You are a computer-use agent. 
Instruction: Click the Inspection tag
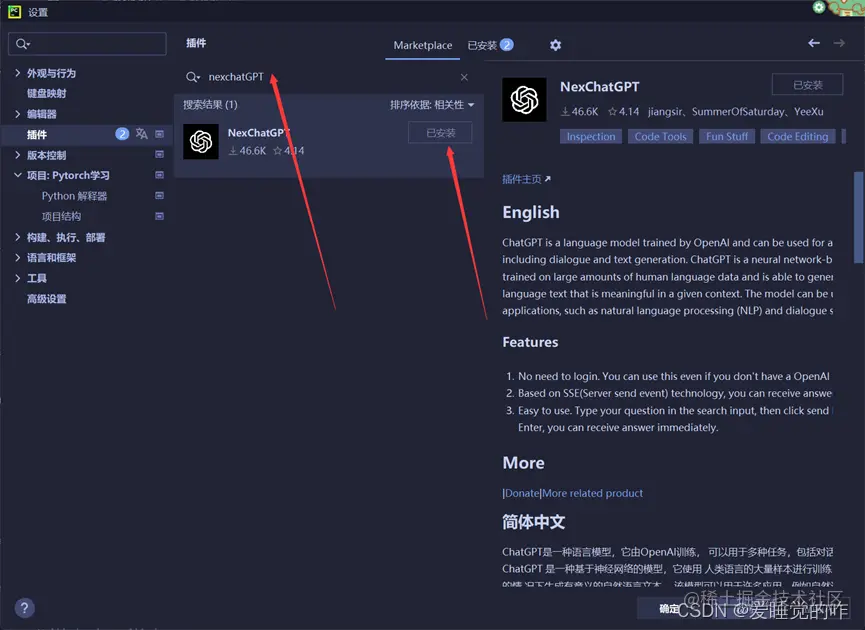point(591,136)
